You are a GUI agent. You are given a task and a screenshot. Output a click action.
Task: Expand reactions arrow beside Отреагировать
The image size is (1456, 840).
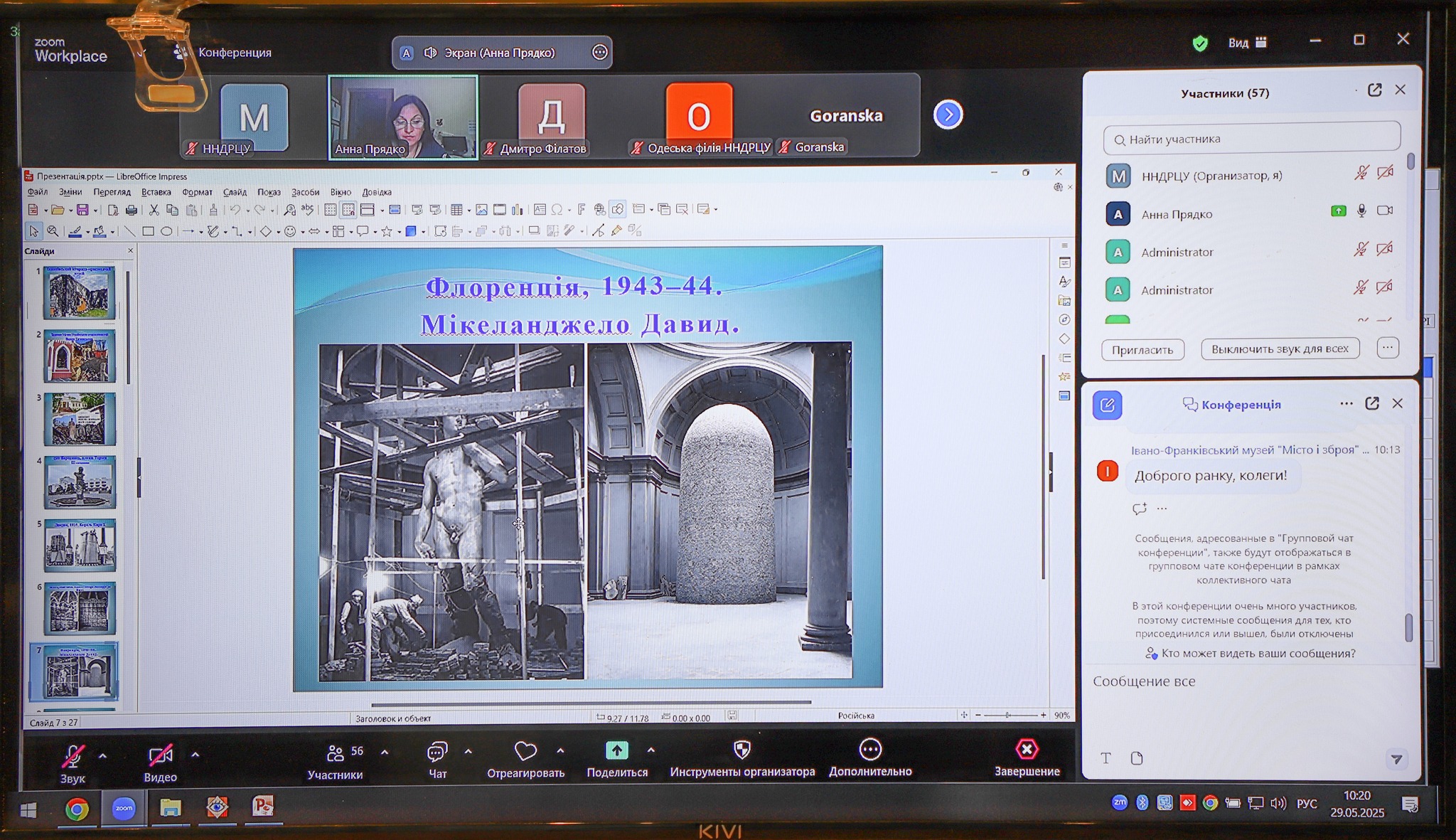[560, 750]
